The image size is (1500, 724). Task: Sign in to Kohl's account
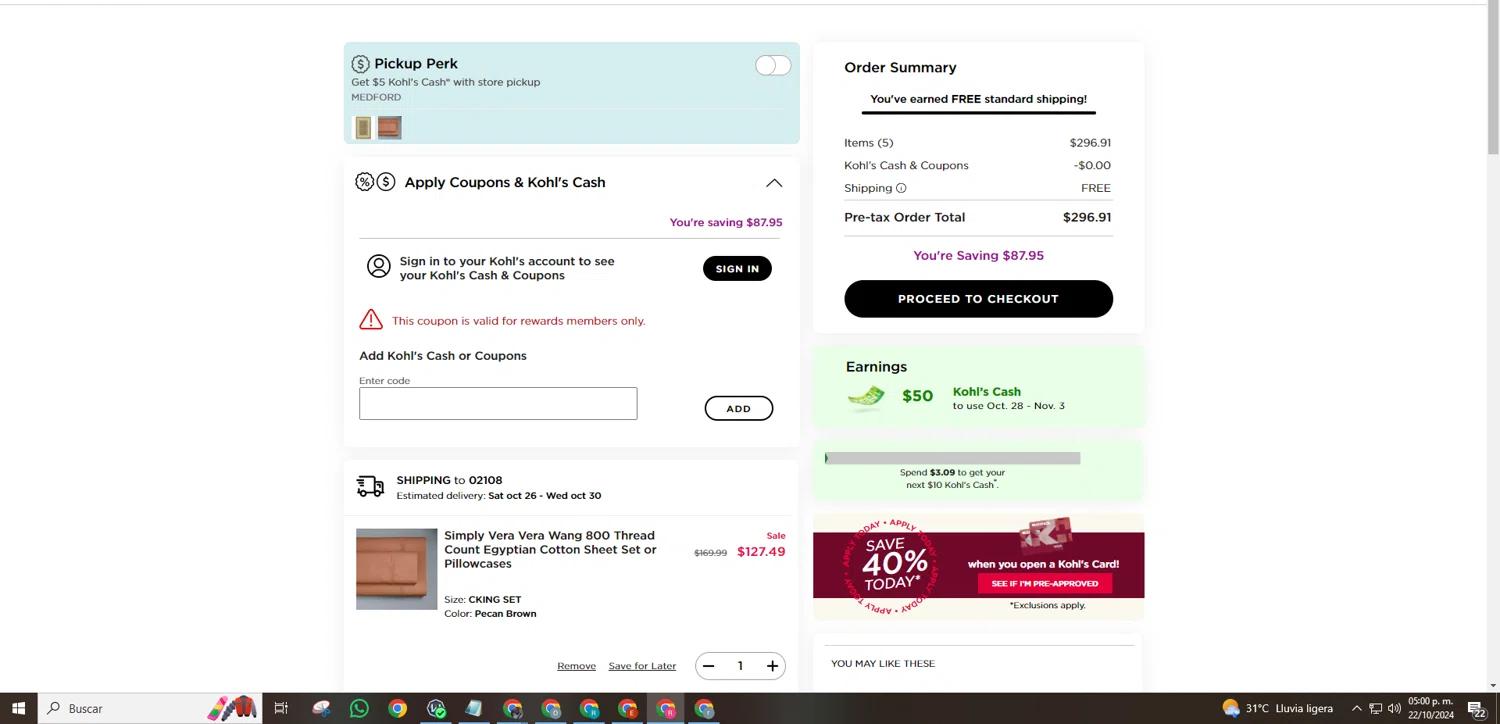click(x=737, y=269)
